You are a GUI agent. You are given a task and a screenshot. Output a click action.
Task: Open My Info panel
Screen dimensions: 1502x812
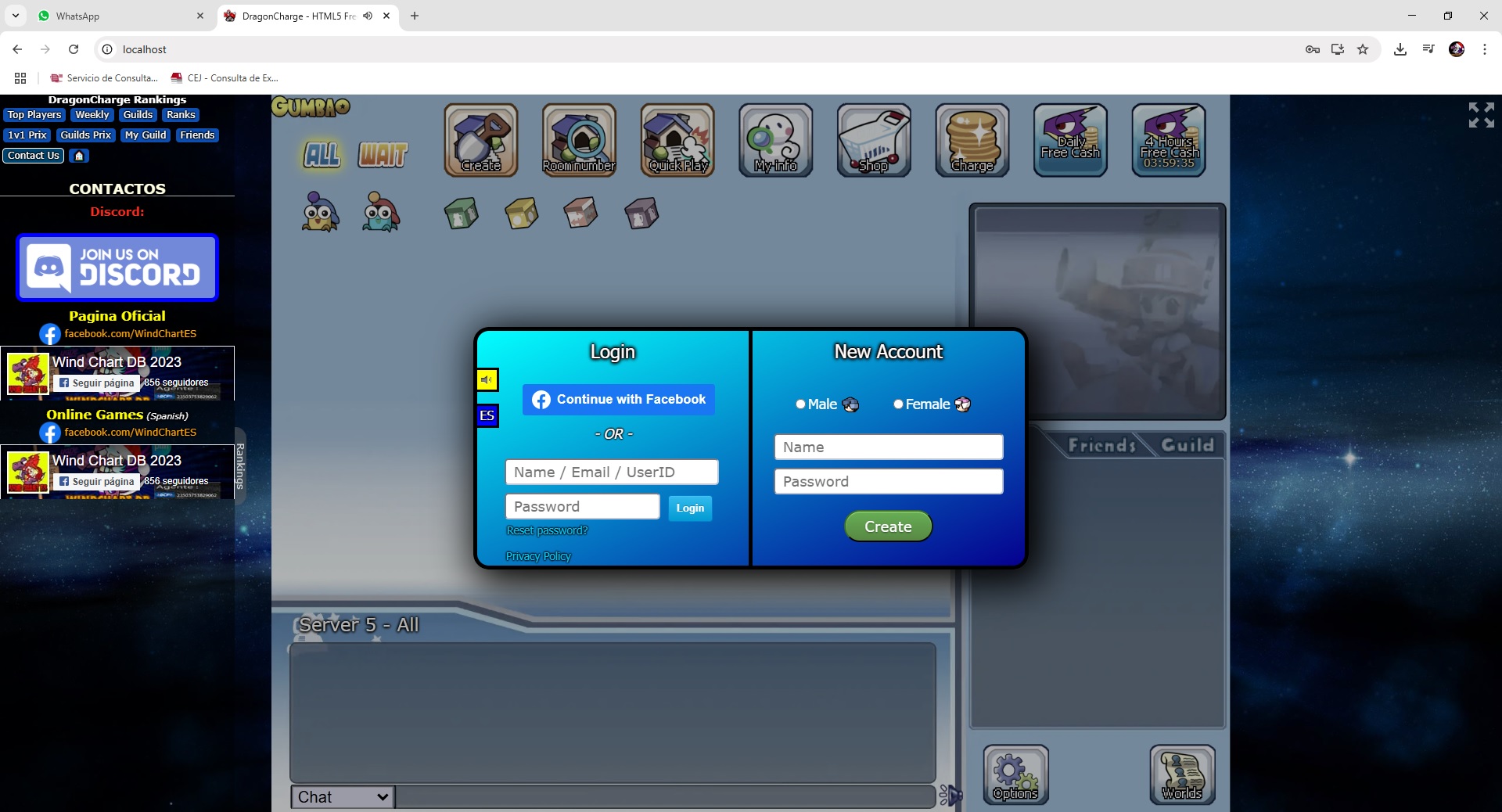(x=774, y=141)
